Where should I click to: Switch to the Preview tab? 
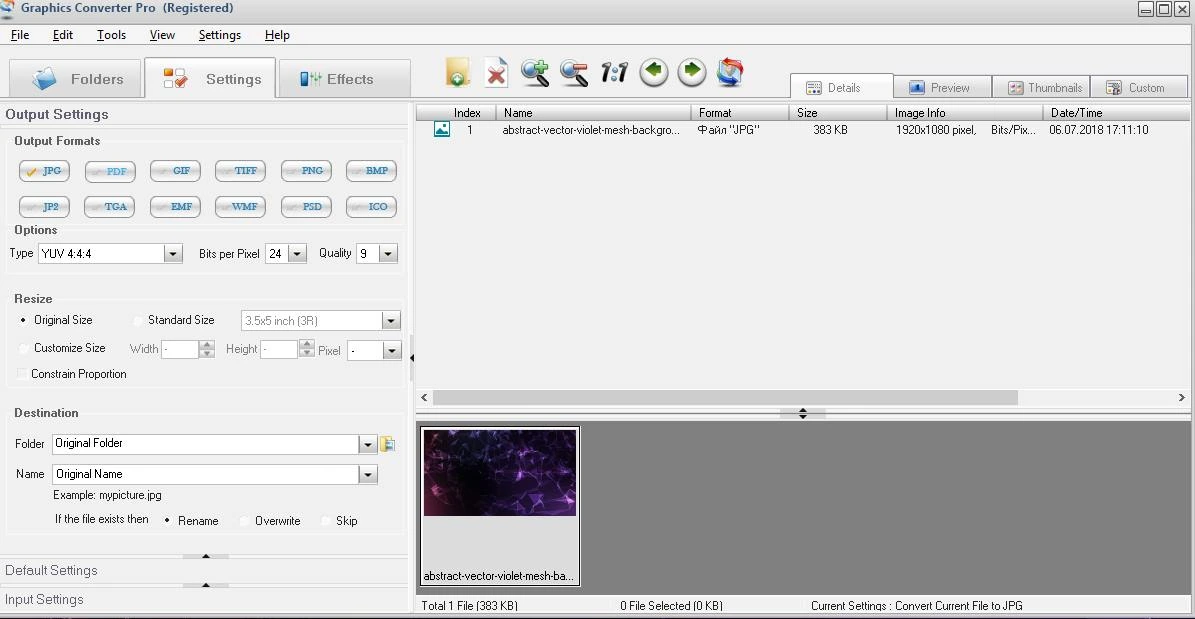pos(942,87)
